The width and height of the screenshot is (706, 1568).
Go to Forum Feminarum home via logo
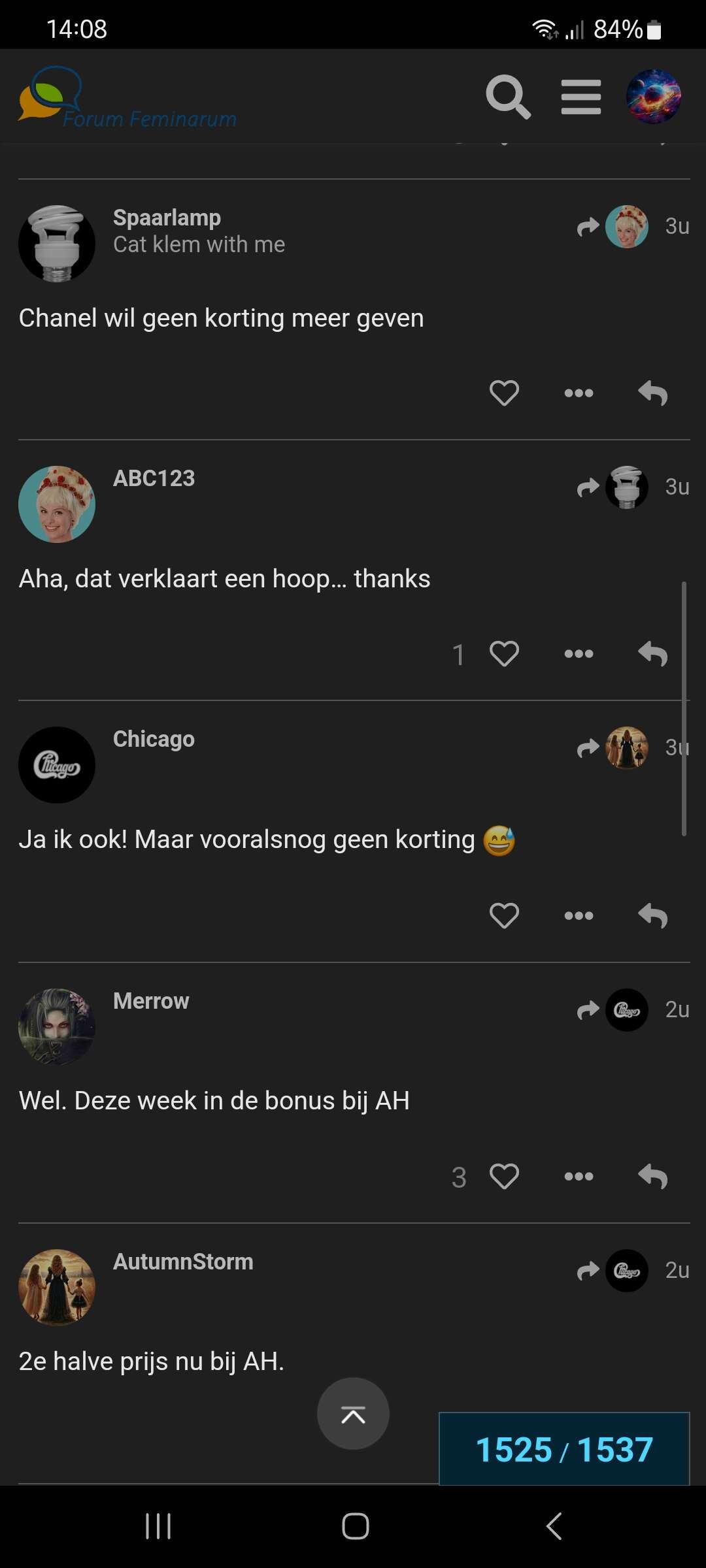tap(127, 98)
